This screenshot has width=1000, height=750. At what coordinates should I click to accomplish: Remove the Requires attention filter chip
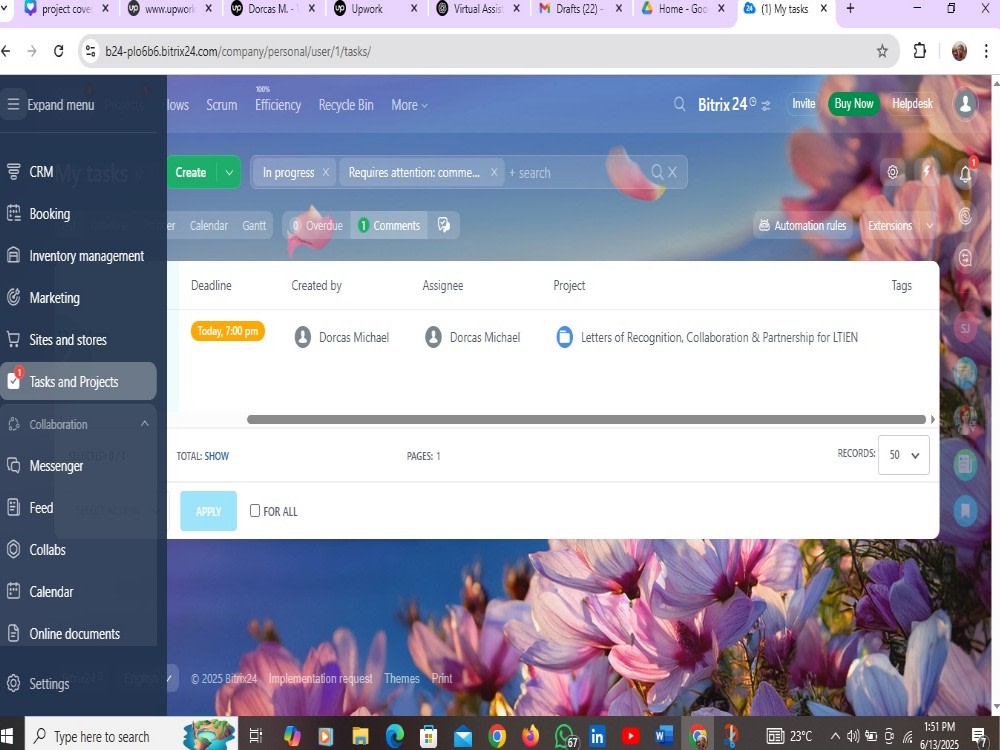(x=494, y=172)
